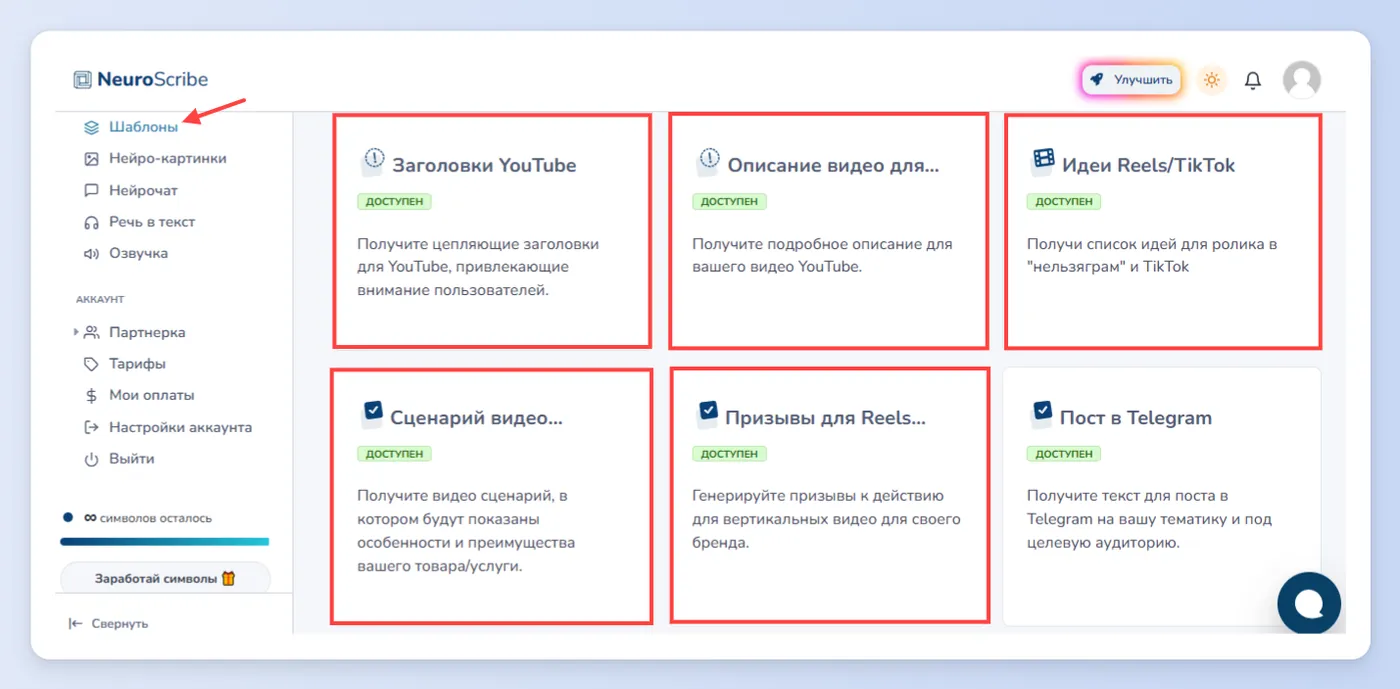Select Речь в текст menu item
1400x689 pixels.
152,222
